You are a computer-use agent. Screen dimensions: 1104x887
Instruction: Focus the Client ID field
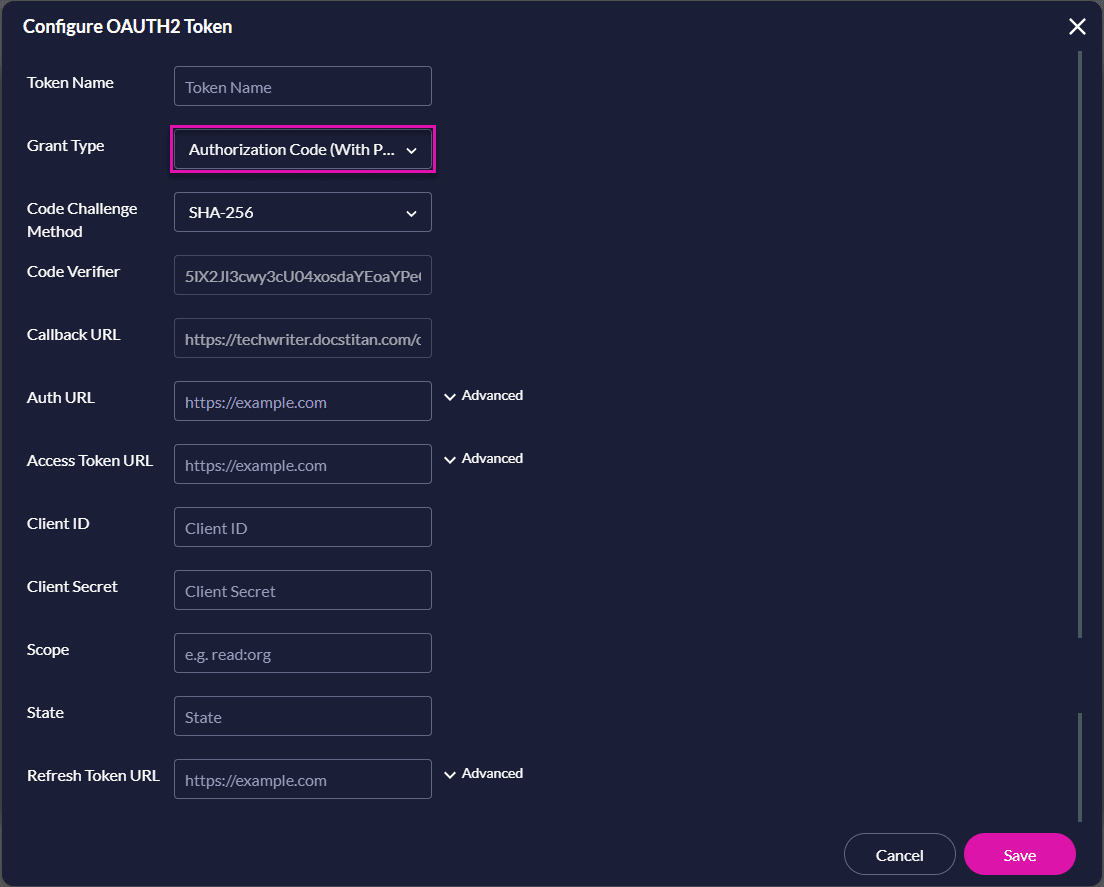pos(302,527)
